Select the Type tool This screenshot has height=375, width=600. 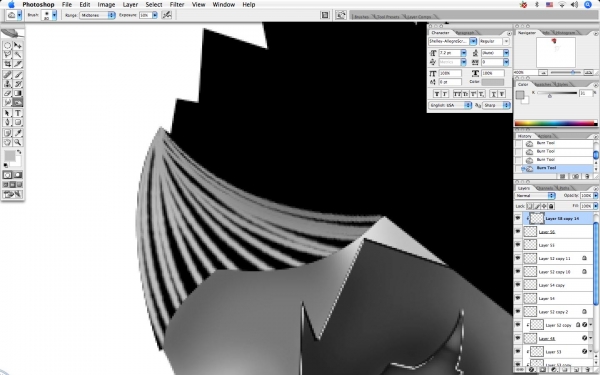(x=18, y=113)
